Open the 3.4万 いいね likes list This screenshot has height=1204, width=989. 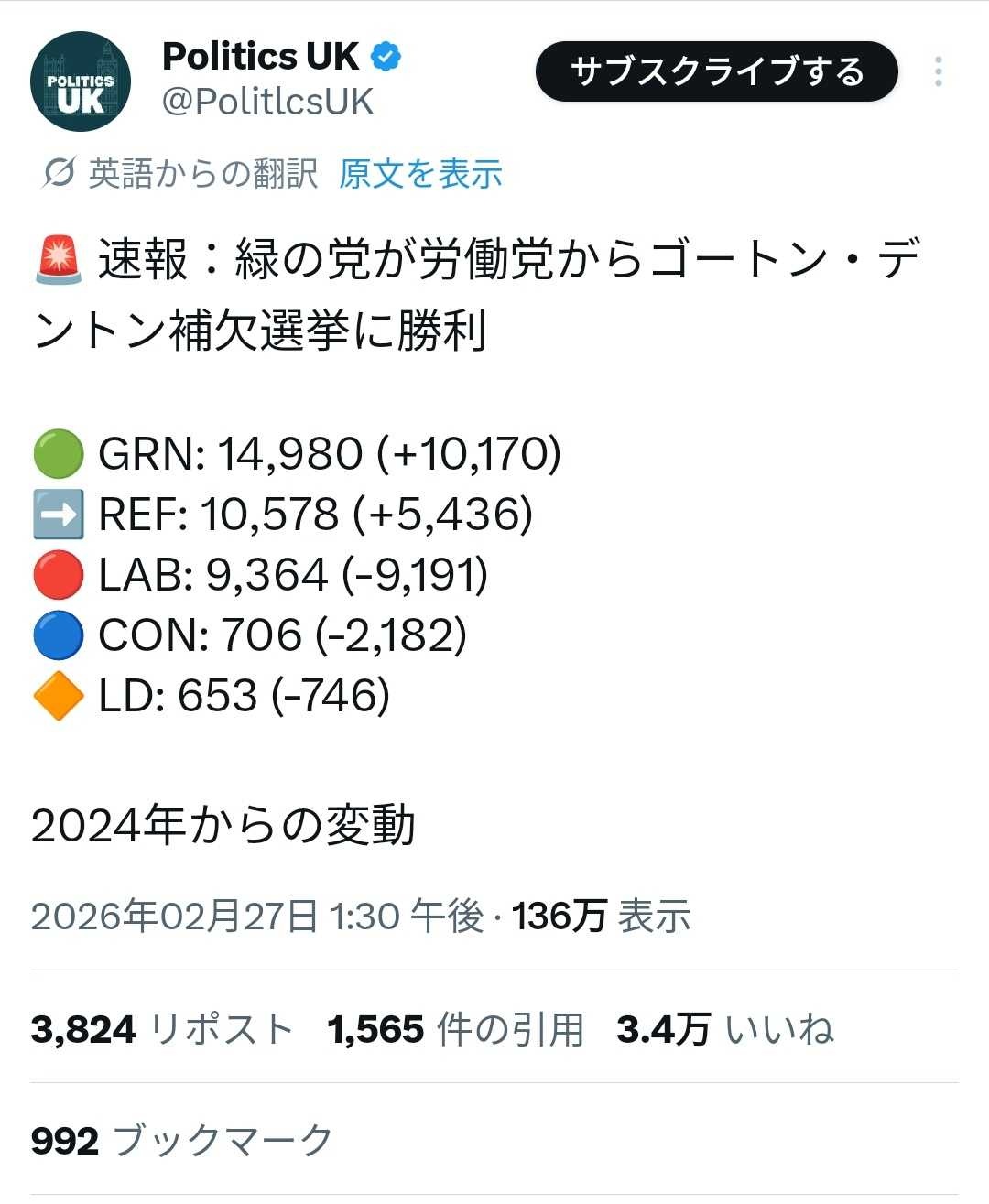pos(724,1029)
